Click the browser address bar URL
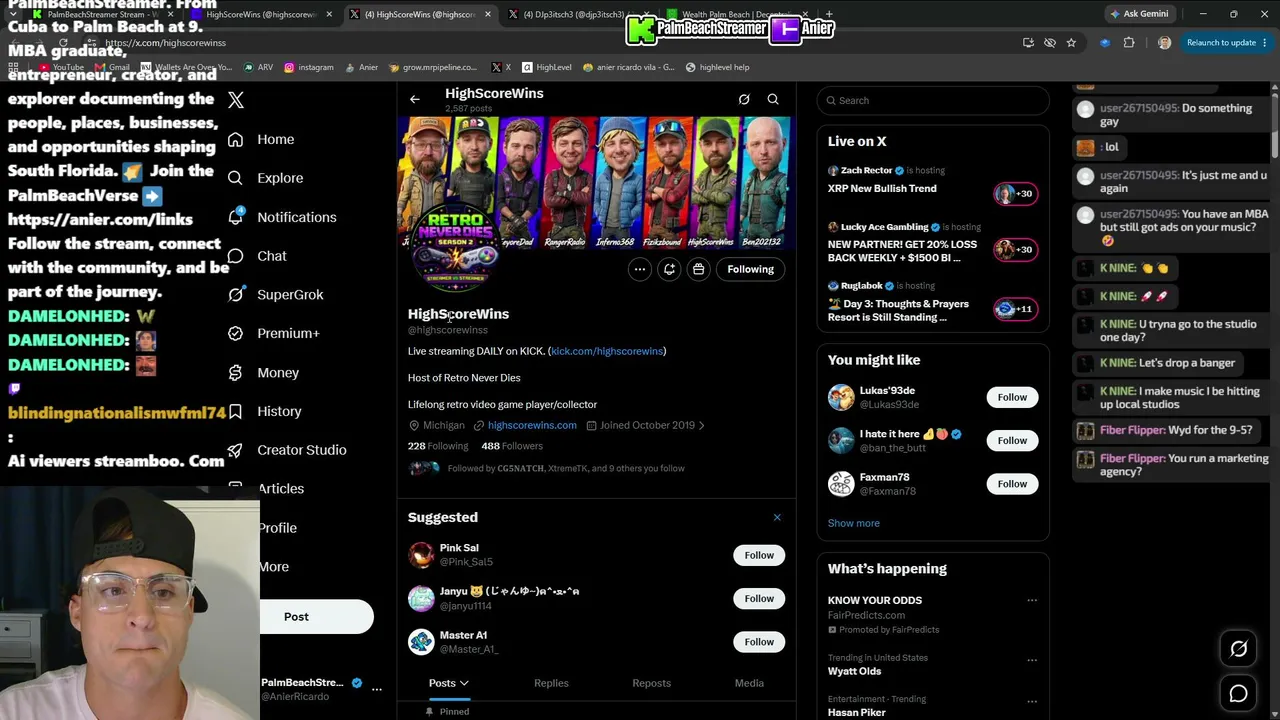Viewport: 1280px width, 720px height. (165, 43)
